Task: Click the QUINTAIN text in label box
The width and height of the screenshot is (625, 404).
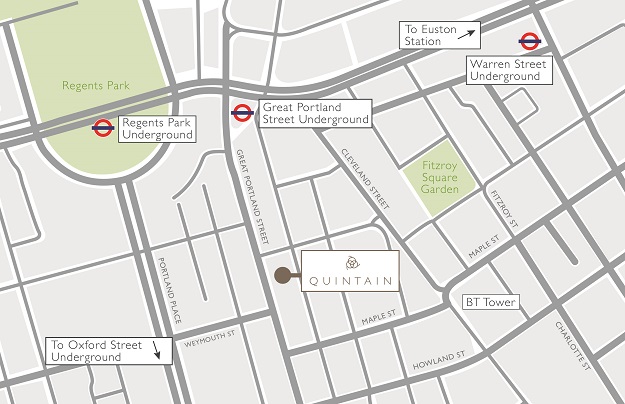Action: click(351, 281)
